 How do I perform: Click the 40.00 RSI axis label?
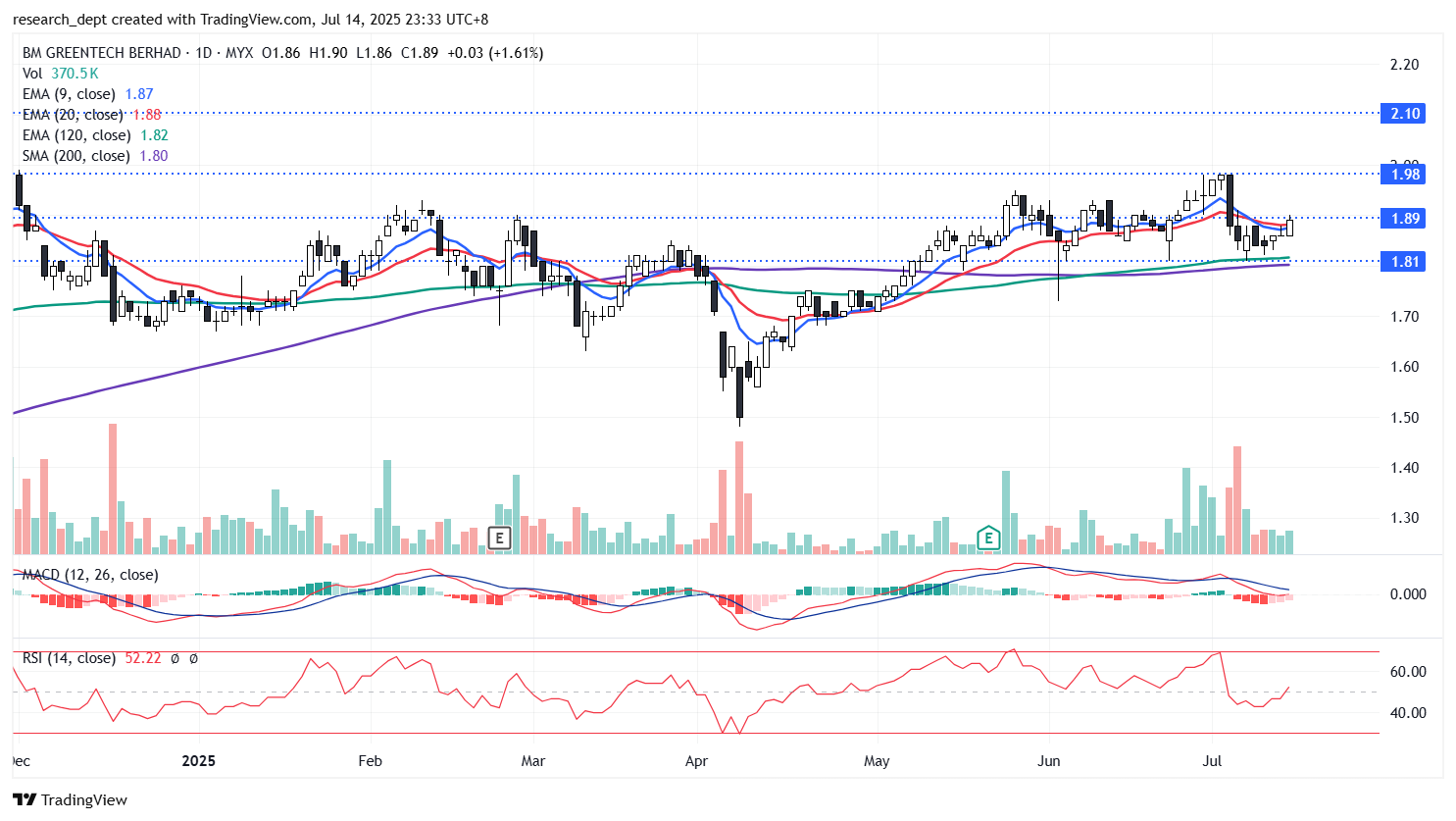pos(1408,713)
